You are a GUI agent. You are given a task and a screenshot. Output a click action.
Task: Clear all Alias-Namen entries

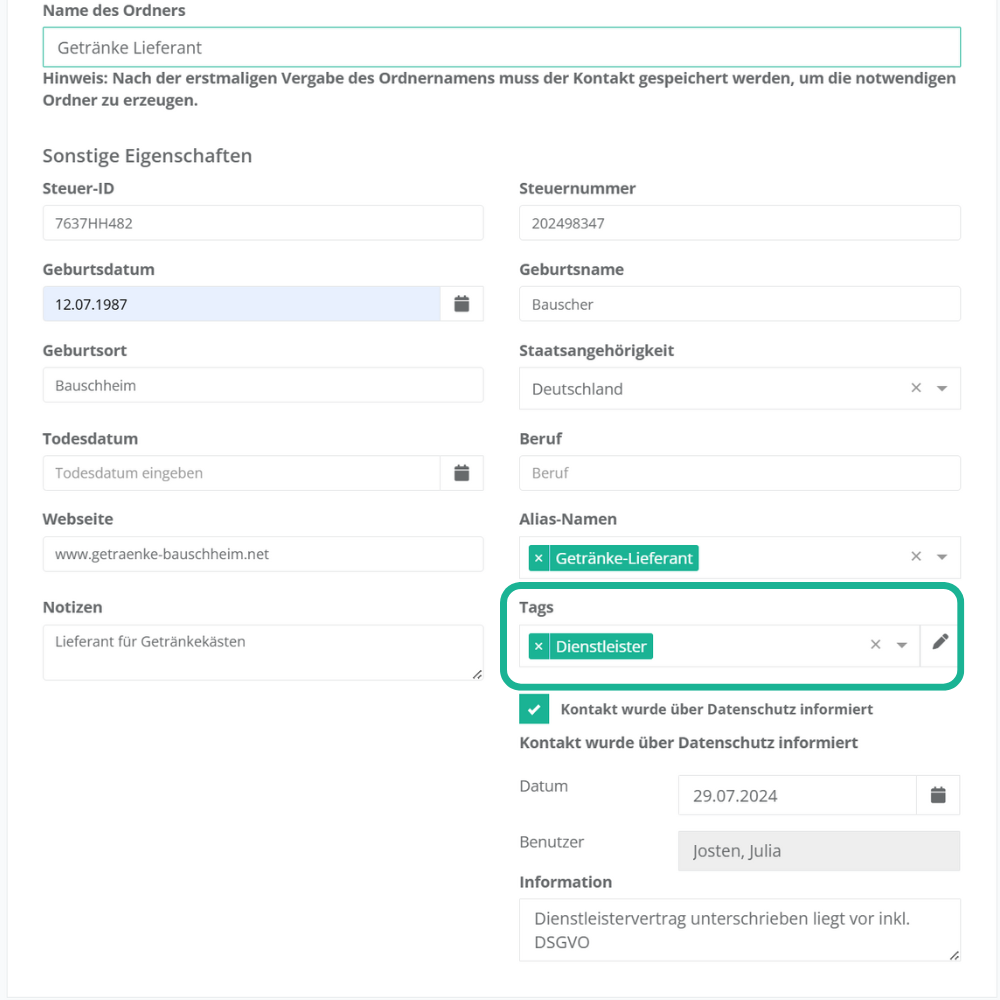pyautogui.click(x=916, y=557)
